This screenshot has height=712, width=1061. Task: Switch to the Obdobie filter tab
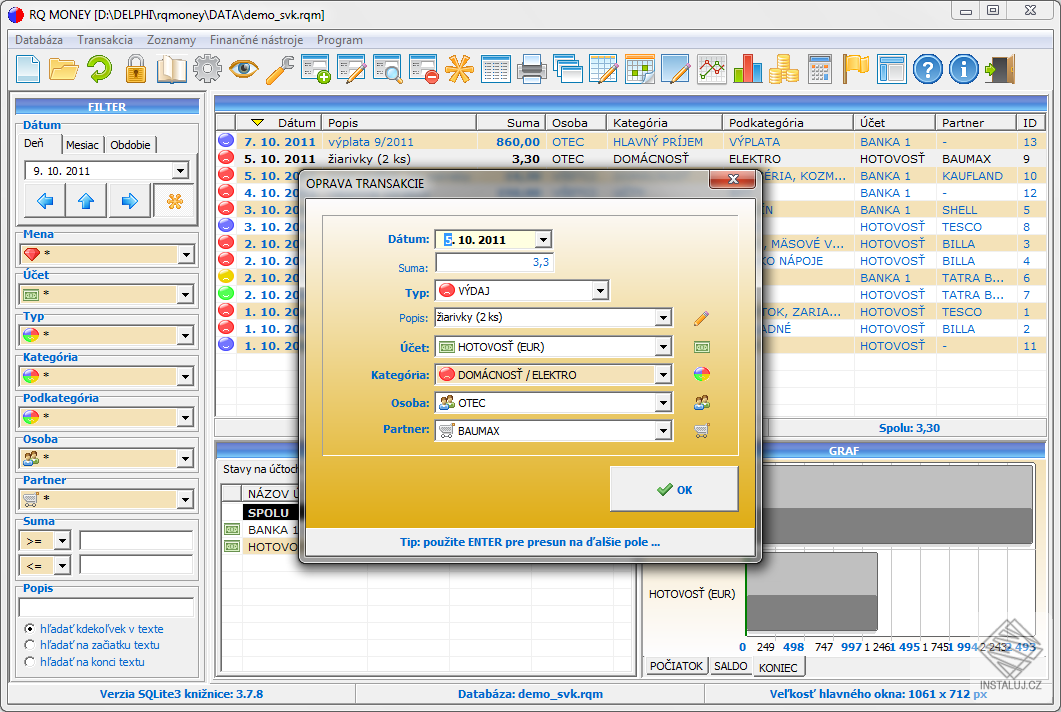[x=130, y=145]
